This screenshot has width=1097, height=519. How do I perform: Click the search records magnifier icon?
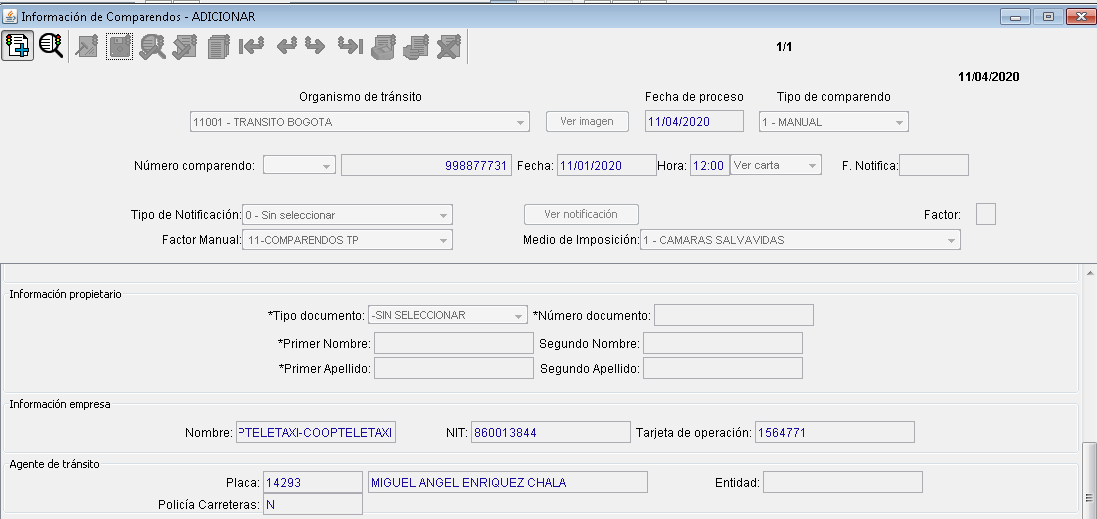(50, 46)
